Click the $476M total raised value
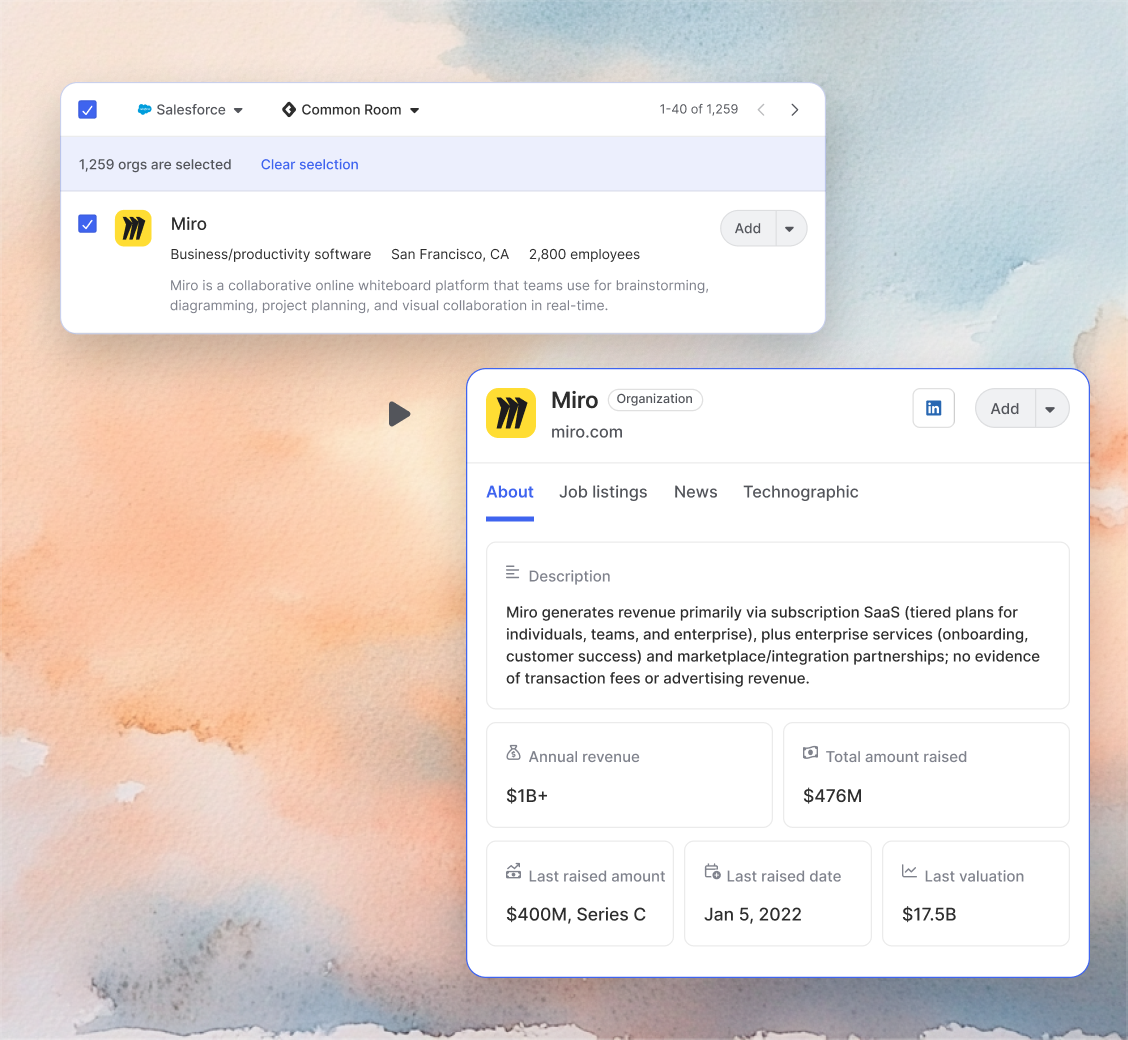The image size is (1128, 1040). (832, 795)
